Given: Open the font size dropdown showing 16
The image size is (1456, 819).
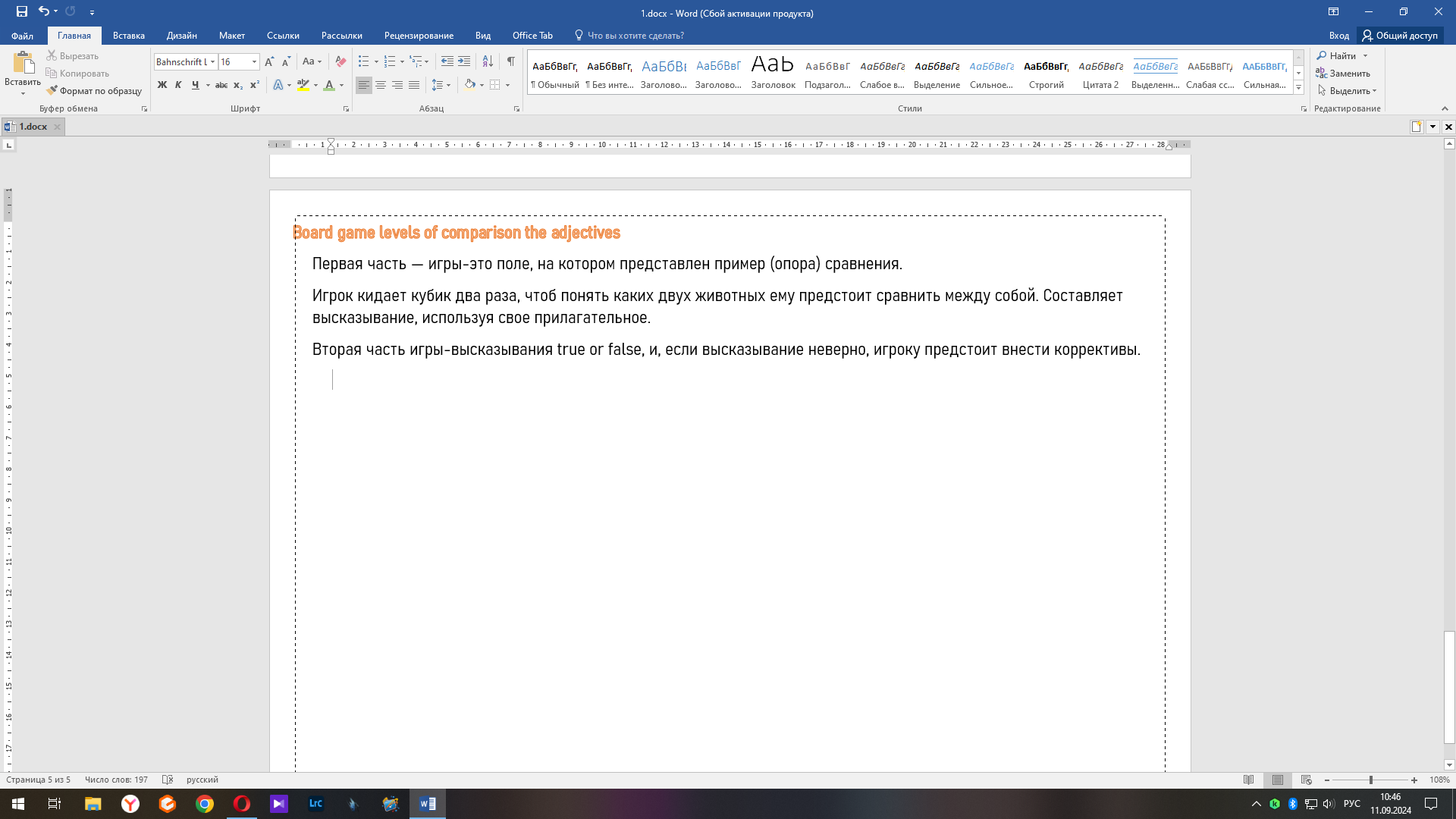Looking at the screenshot, I should tap(254, 62).
